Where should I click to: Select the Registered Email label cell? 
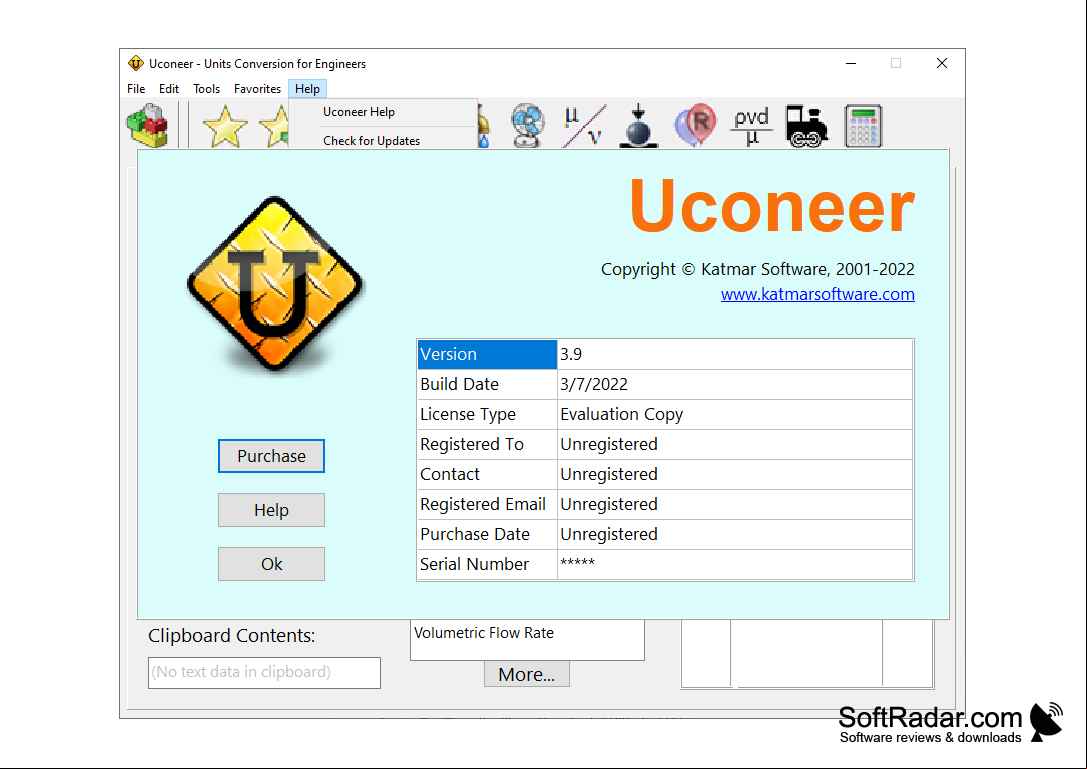(487, 504)
